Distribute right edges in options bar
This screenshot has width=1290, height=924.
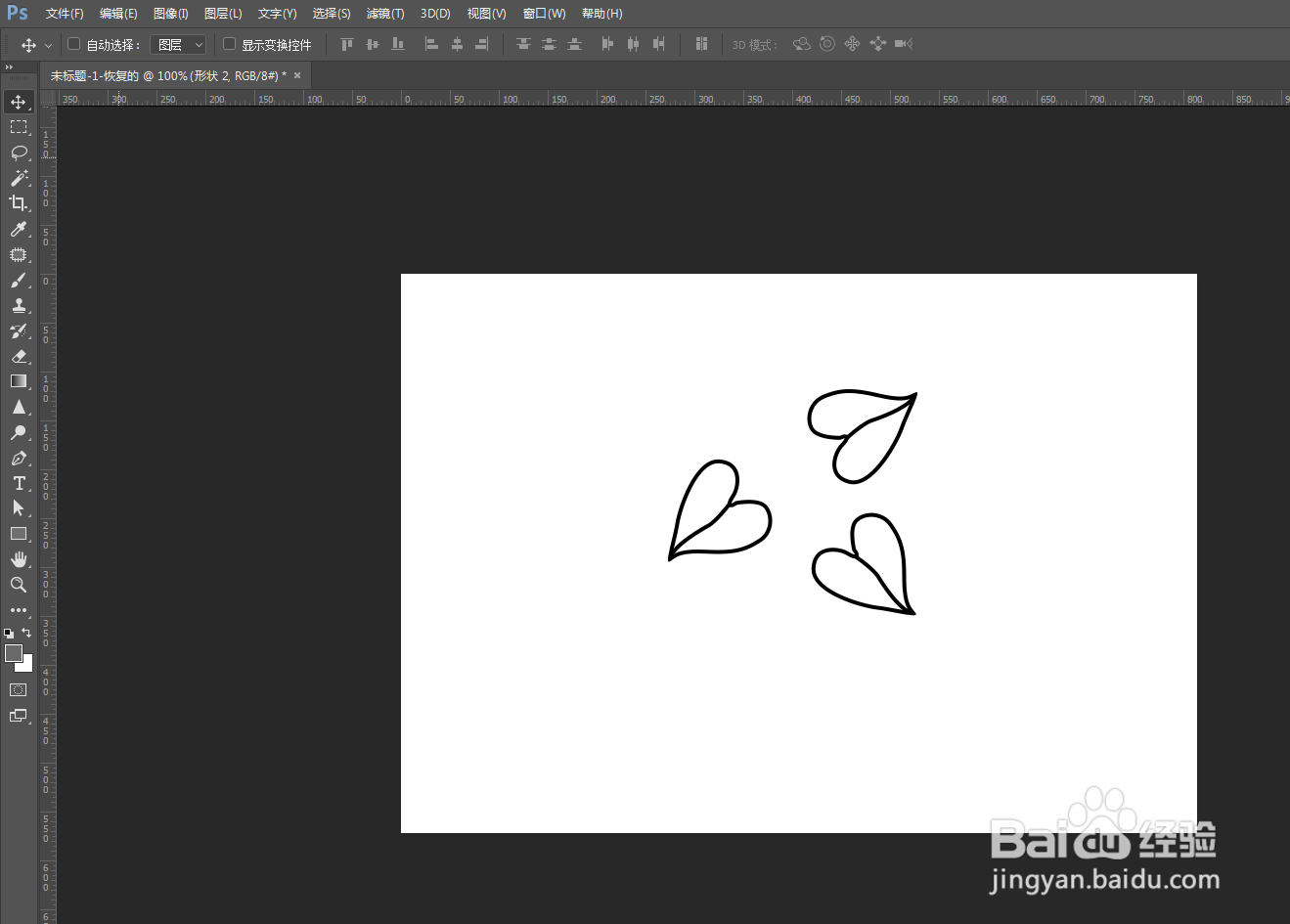tap(658, 44)
